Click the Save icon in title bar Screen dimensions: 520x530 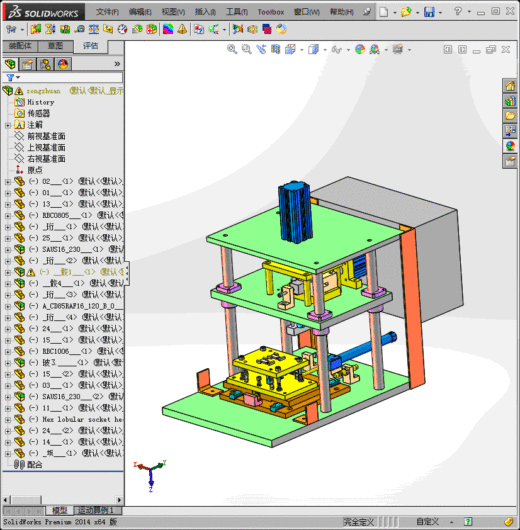pos(429,12)
